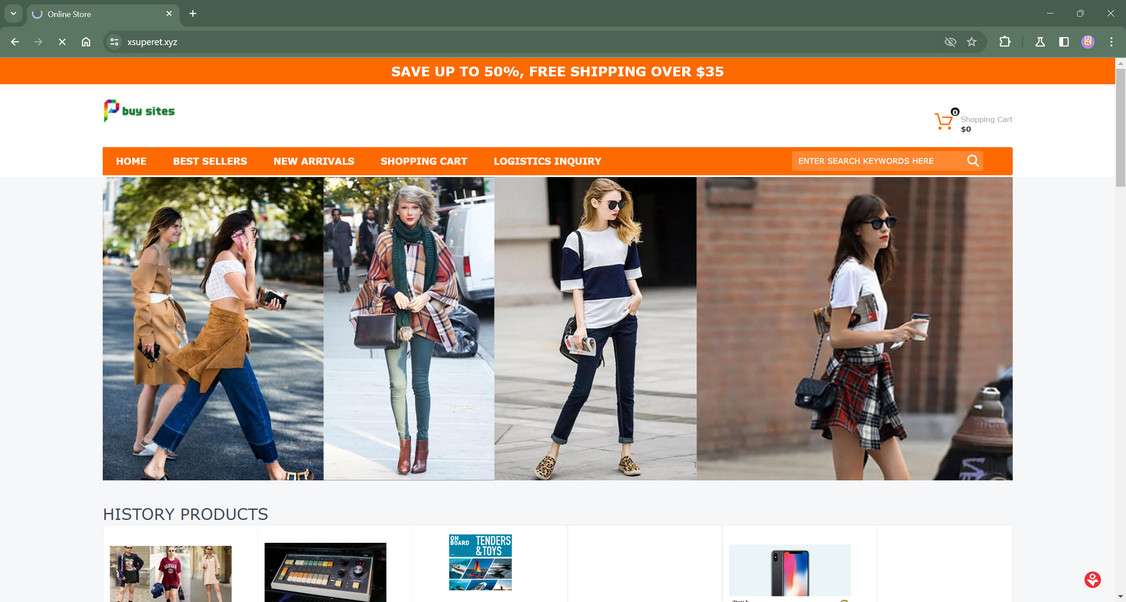Click the address bar URL xsuperet.xyz

[152, 42]
